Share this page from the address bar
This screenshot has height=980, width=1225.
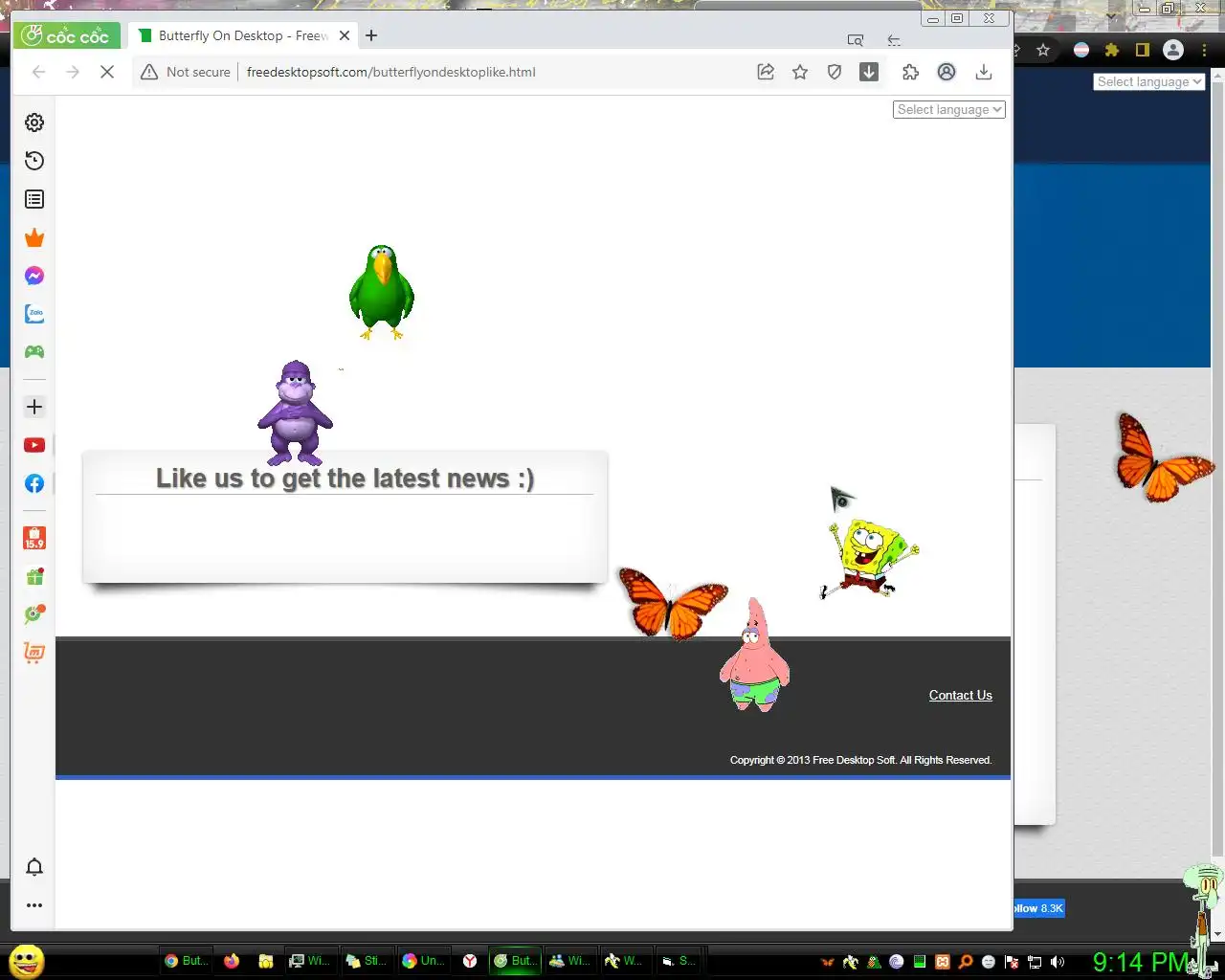(x=766, y=72)
